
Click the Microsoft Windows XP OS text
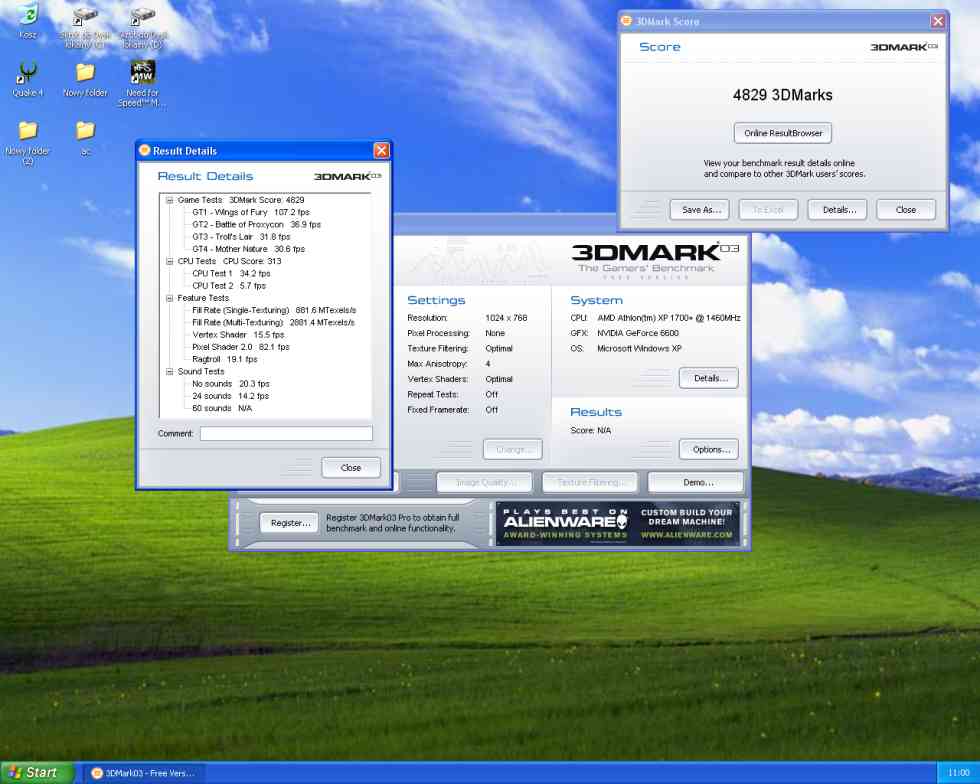click(x=639, y=348)
